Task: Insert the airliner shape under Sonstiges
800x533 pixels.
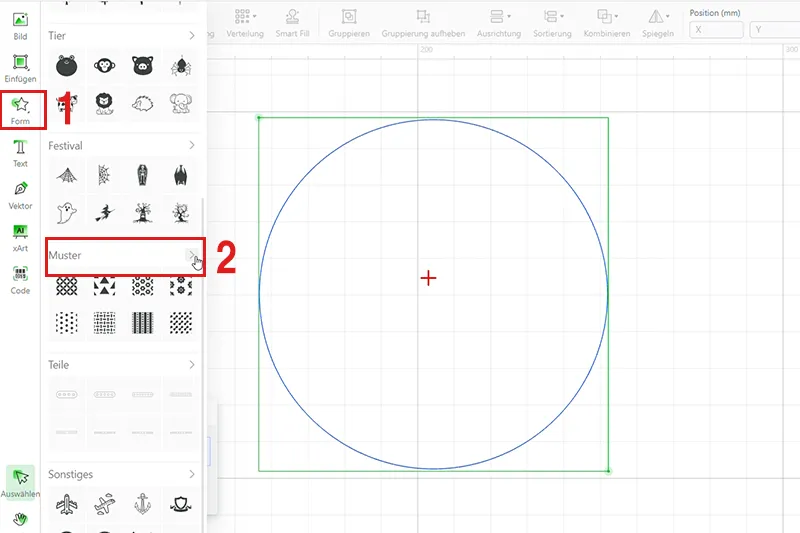Action: click(67, 505)
